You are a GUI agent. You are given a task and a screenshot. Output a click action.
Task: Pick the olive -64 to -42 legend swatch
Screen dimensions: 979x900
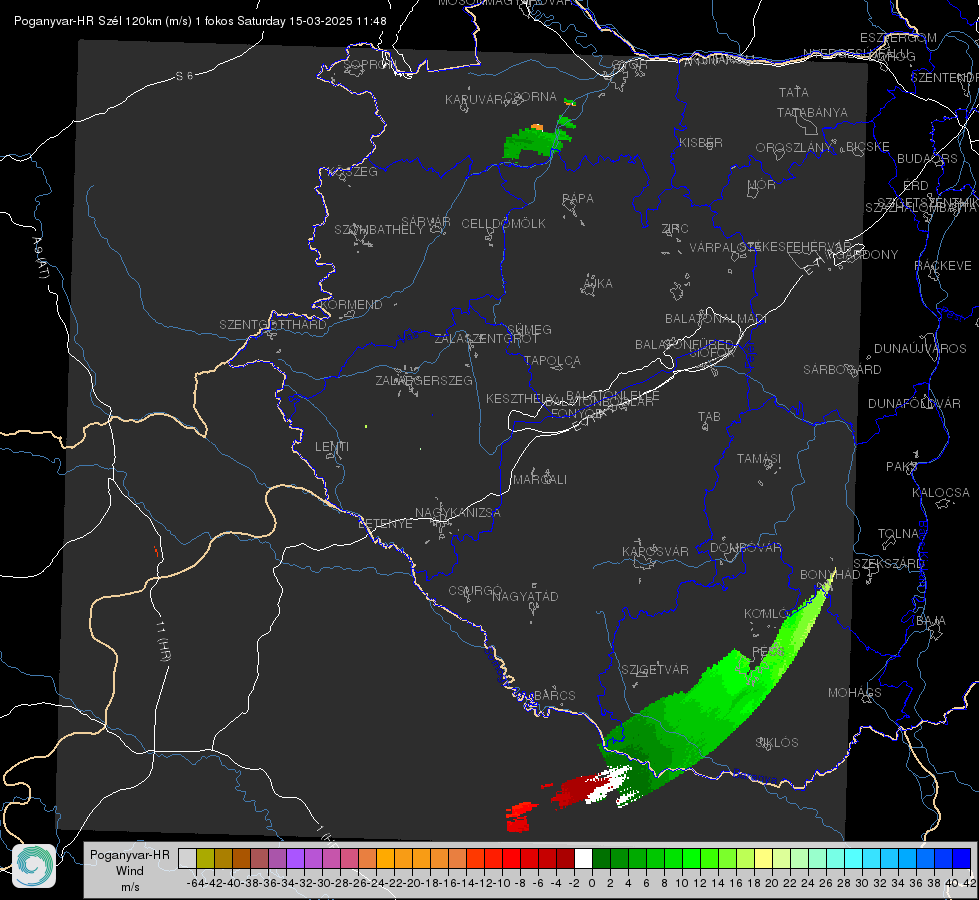point(205,859)
